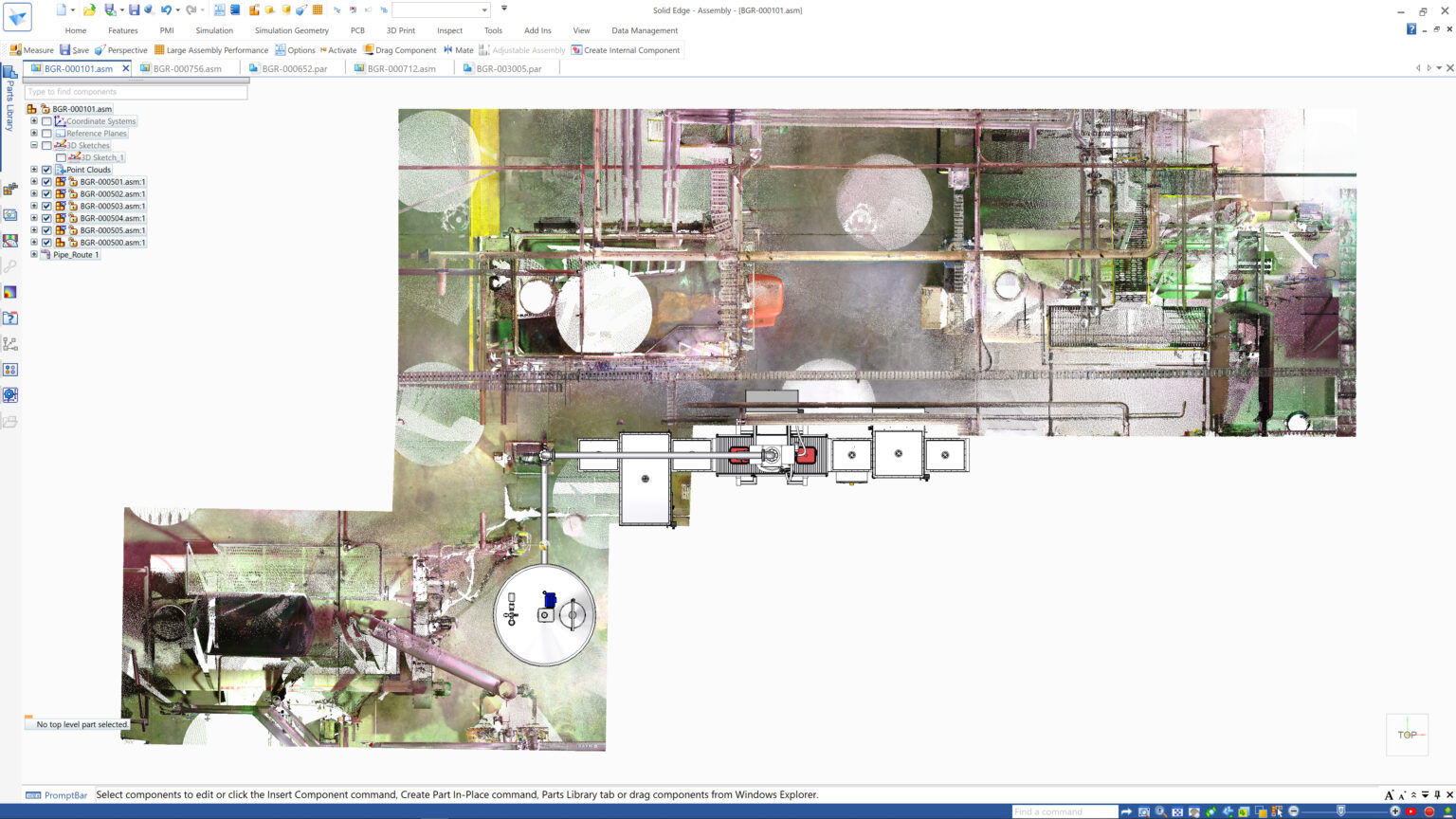Hide BGR-000503.asm:1 via its checkbox
Screen dimensions: 1456x819
[46, 206]
